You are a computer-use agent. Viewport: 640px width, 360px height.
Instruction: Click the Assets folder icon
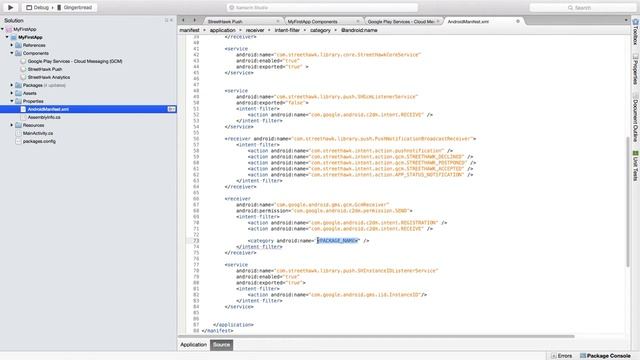pos(18,93)
